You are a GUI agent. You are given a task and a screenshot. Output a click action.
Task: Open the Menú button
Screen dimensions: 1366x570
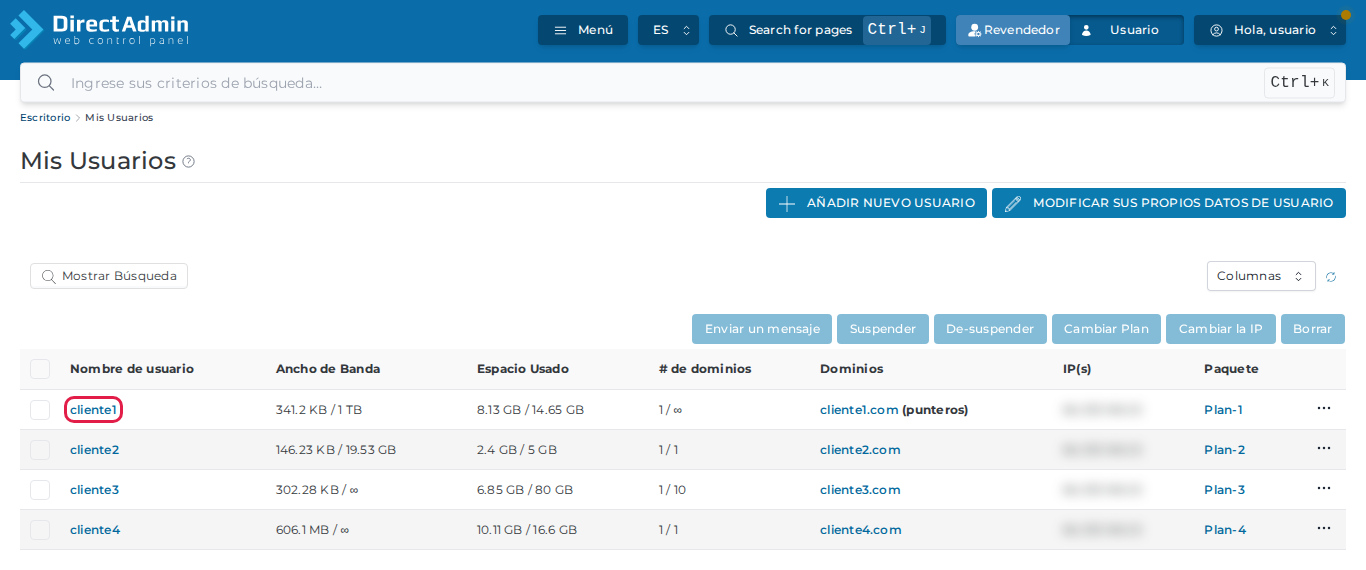583,30
